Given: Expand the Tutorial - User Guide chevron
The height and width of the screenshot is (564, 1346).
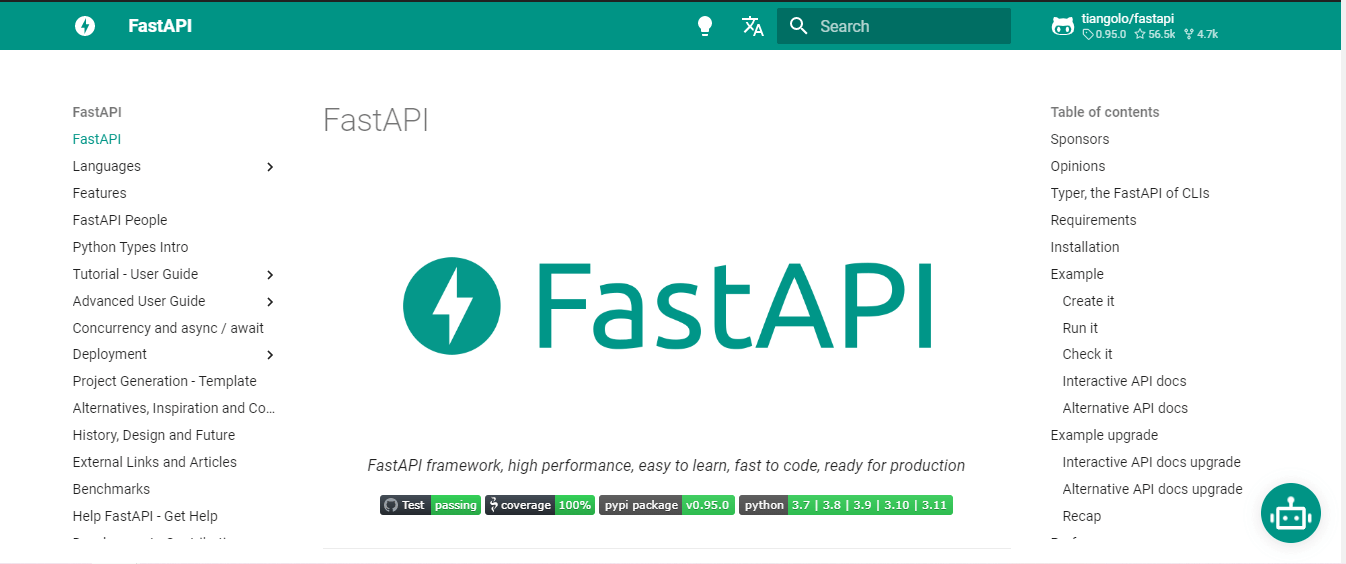Looking at the screenshot, I should 270,275.
